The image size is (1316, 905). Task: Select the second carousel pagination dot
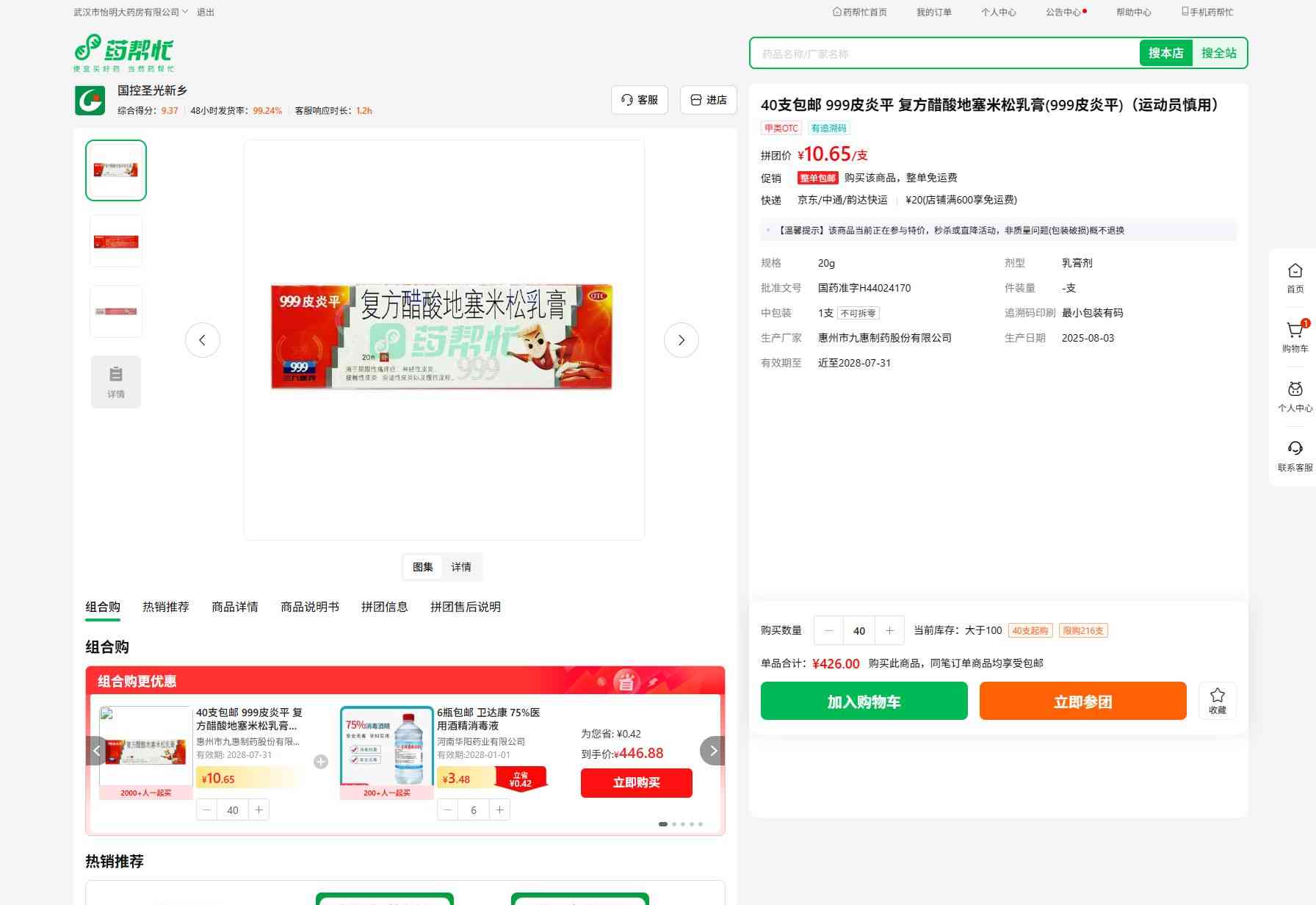tap(674, 824)
